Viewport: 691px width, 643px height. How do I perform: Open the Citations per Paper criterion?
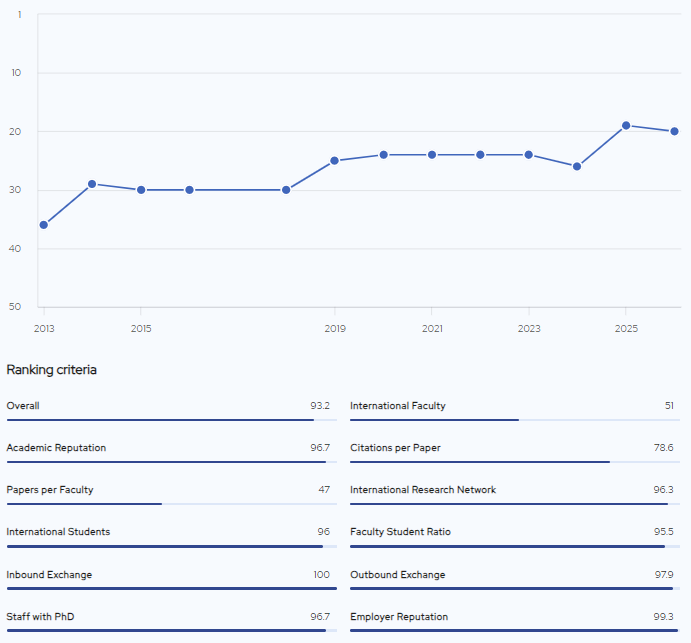(x=395, y=448)
